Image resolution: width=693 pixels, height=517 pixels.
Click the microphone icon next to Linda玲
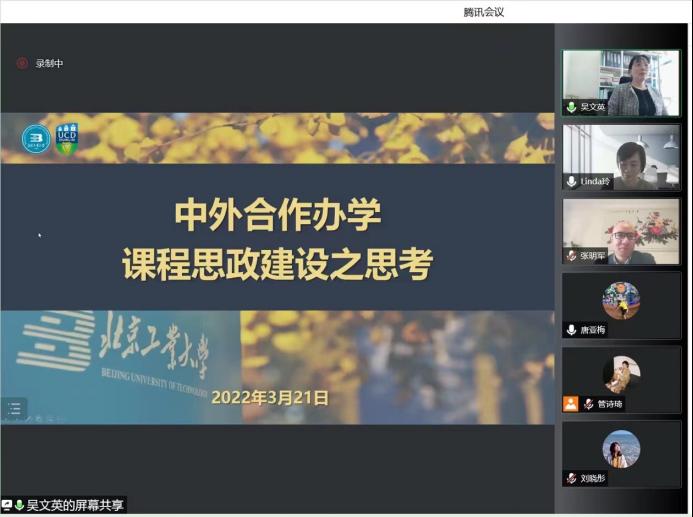(571, 181)
